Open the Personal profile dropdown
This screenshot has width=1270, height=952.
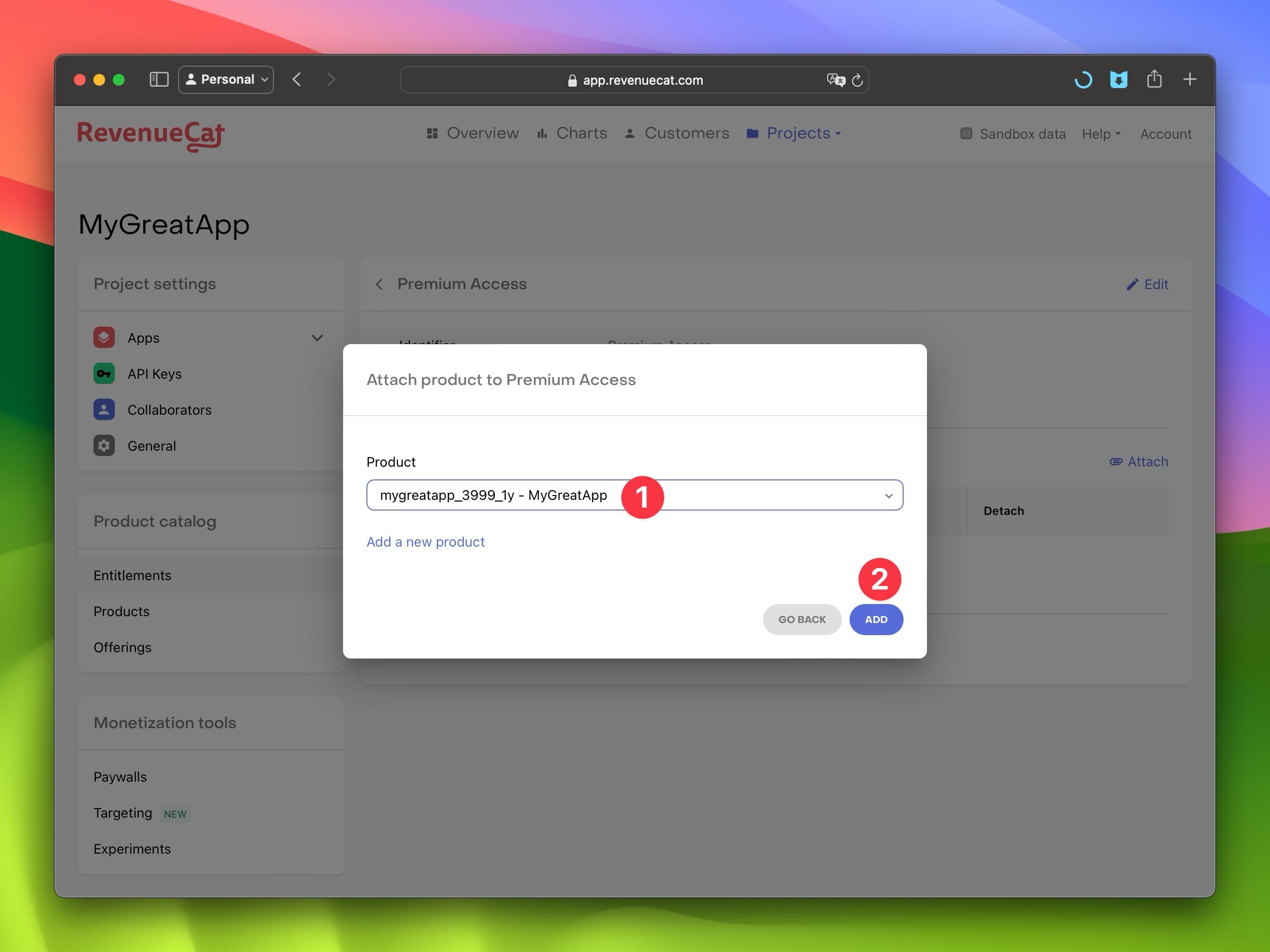pos(226,79)
